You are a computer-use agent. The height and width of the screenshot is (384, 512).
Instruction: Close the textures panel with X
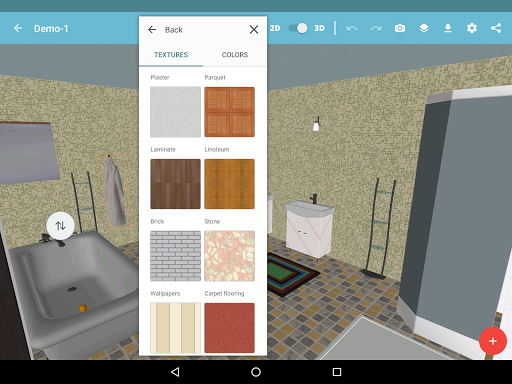(254, 30)
